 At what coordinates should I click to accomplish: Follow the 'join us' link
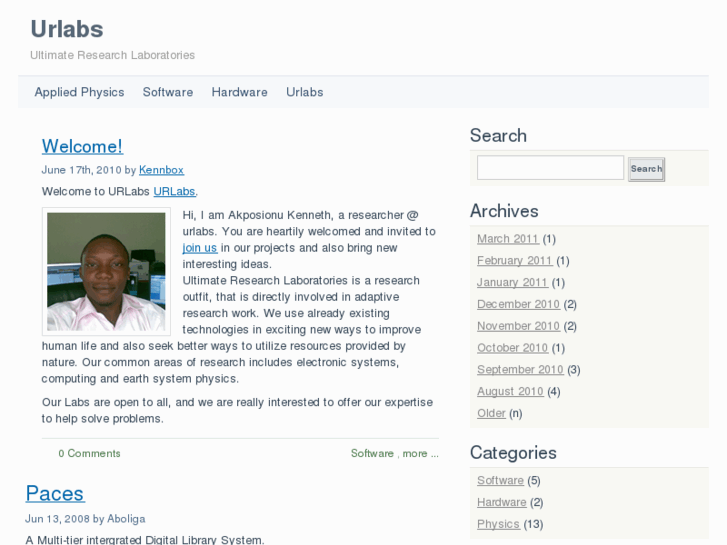(200, 248)
